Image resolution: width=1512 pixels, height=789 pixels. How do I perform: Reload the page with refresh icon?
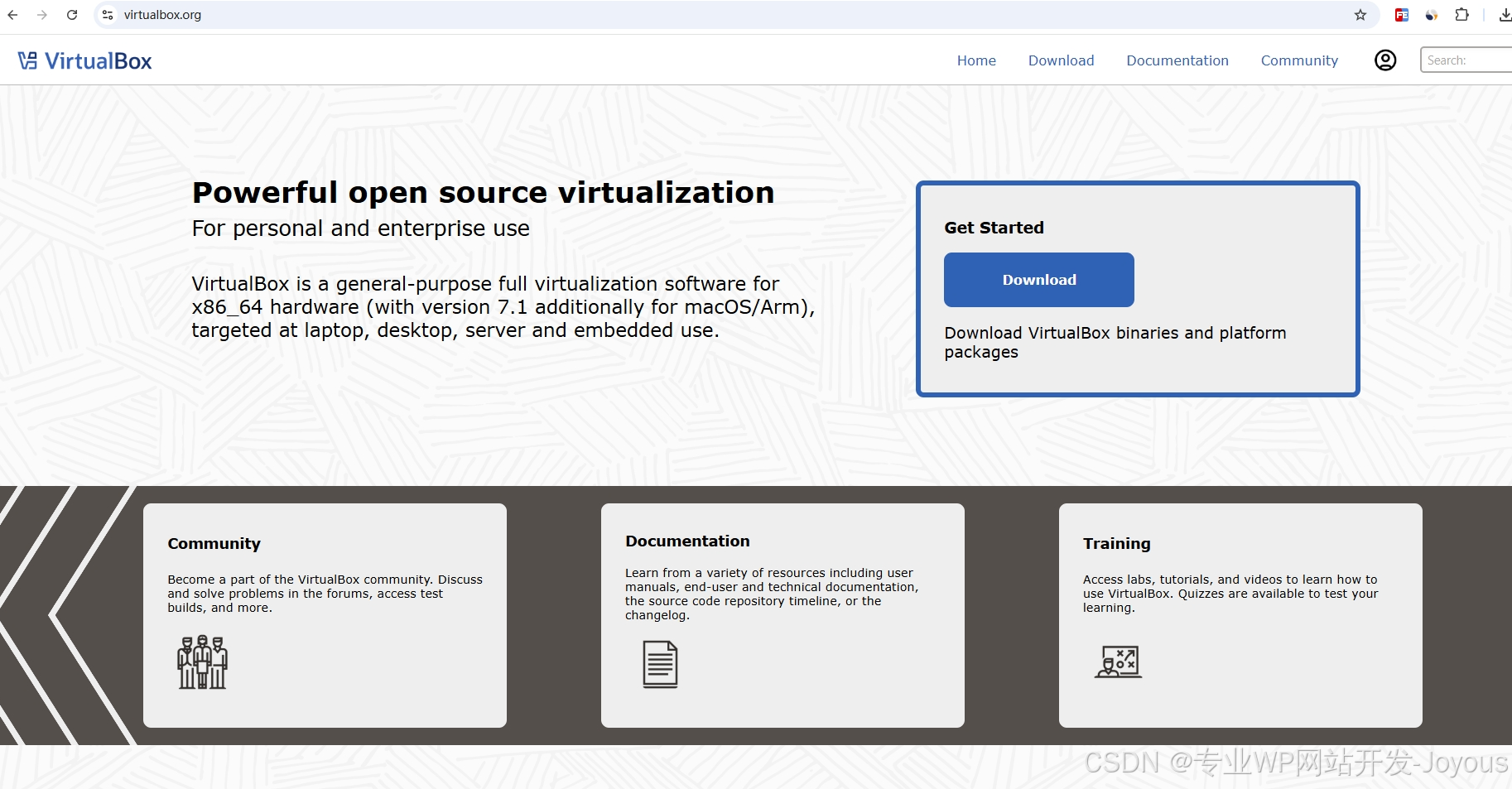72,15
